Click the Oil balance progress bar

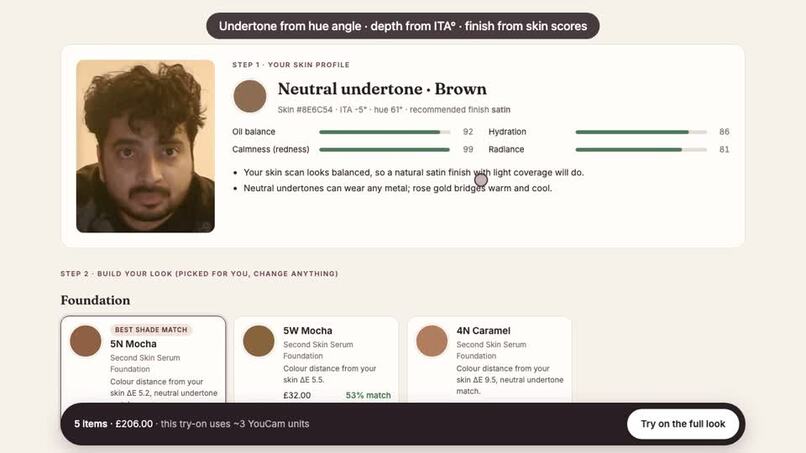[x=384, y=132]
